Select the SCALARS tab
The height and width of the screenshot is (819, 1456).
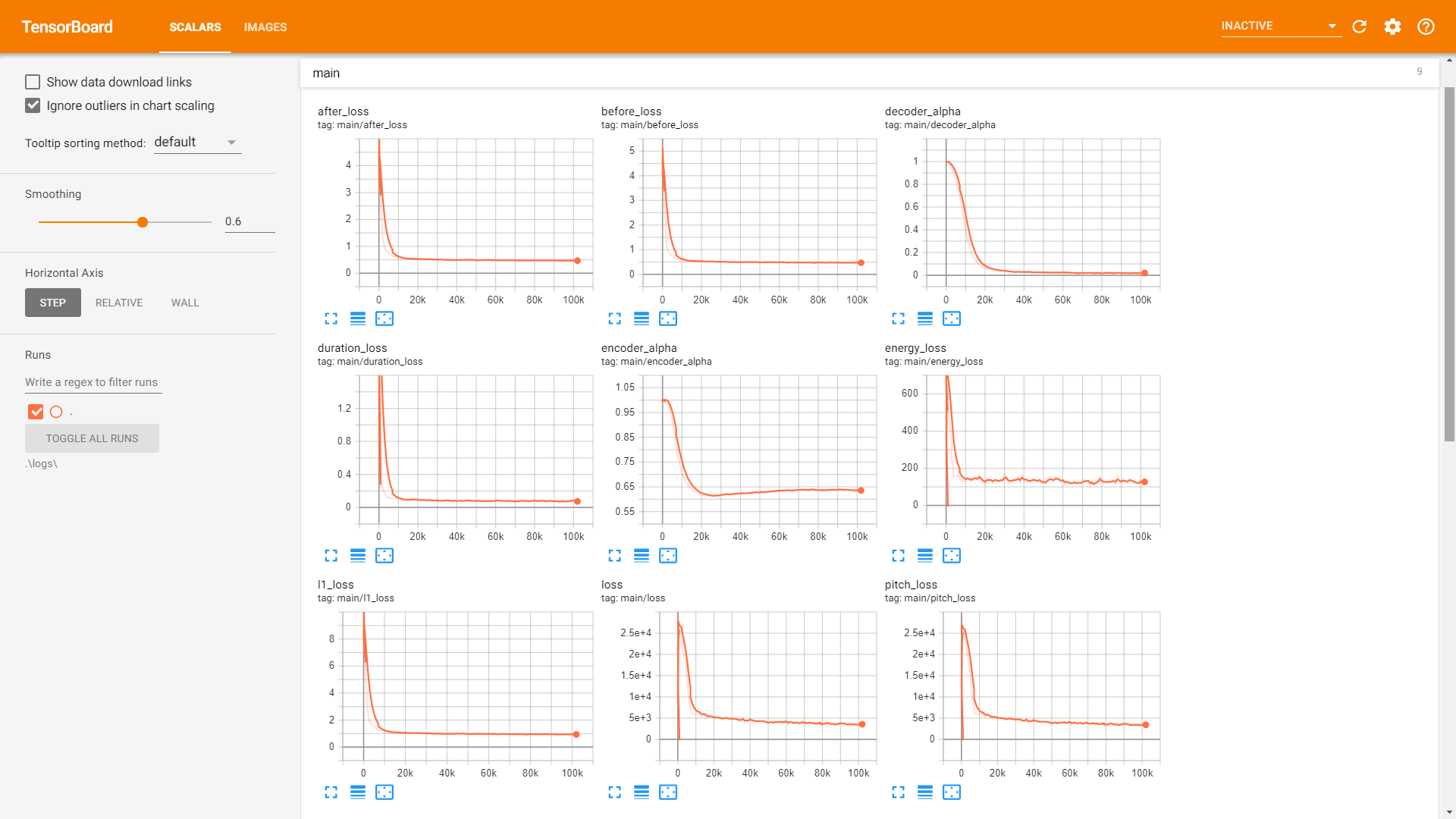tap(195, 27)
